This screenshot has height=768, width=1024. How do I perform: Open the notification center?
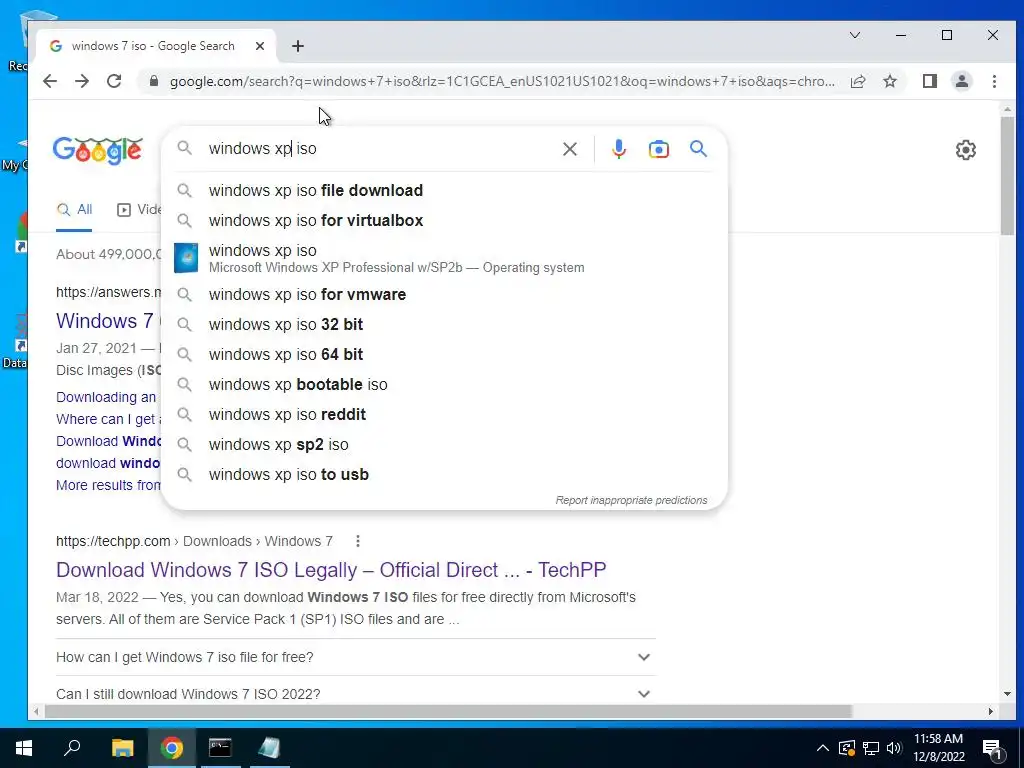pos(993,749)
